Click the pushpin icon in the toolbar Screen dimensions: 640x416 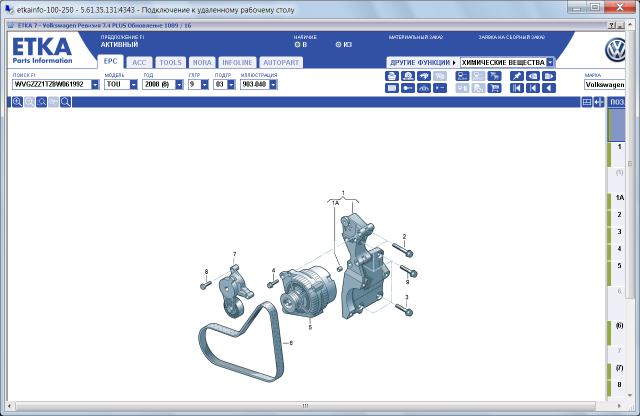pos(517,76)
